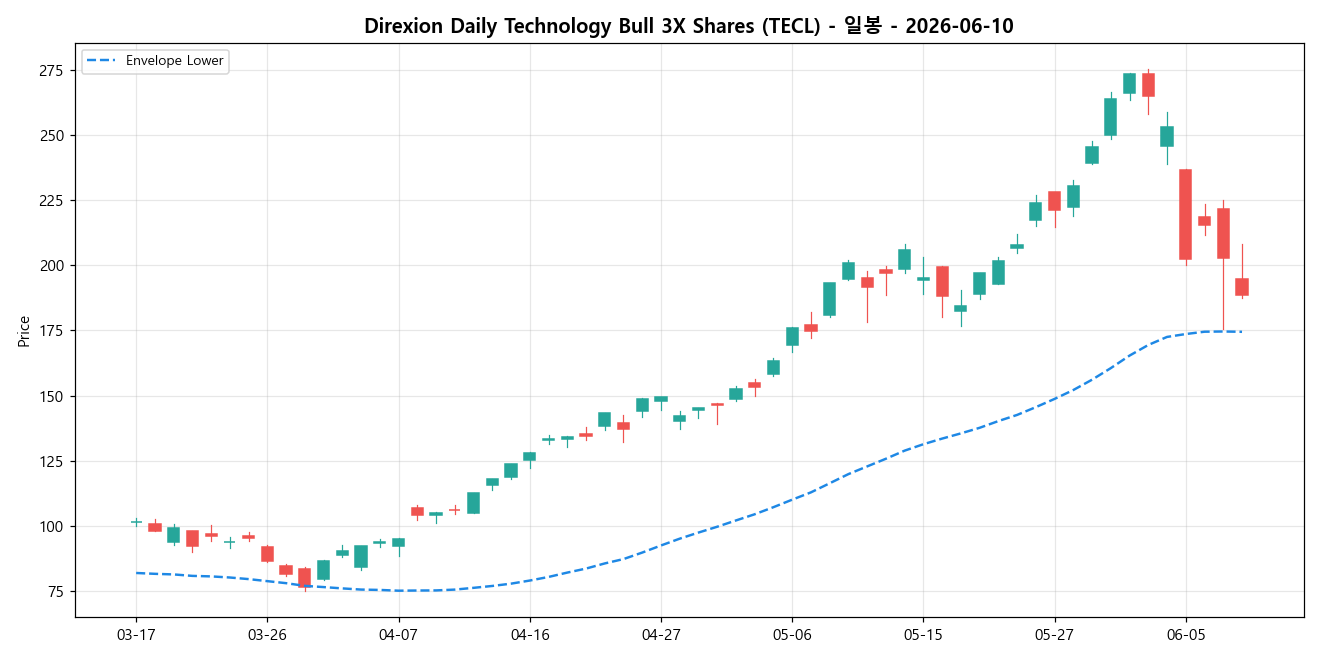Click the 75 y-axis tick label
1320x660 pixels.
click(x=57, y=592)
